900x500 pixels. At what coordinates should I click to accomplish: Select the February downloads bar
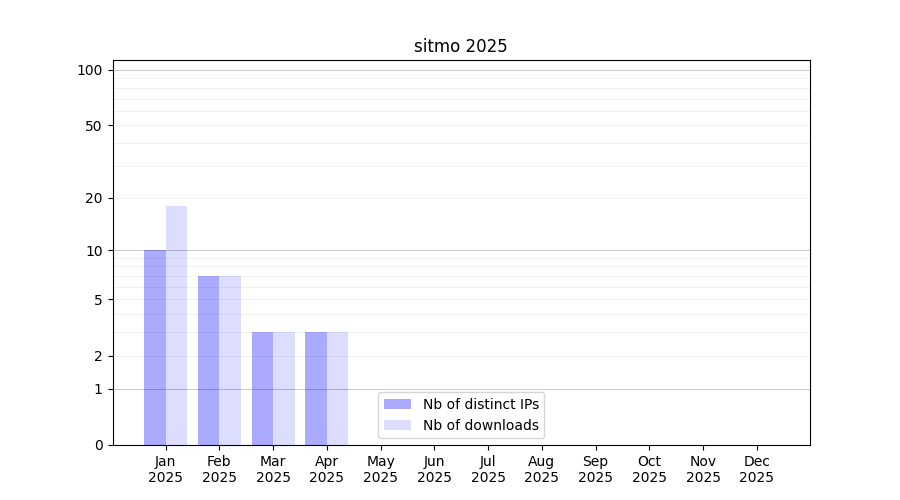230,360
